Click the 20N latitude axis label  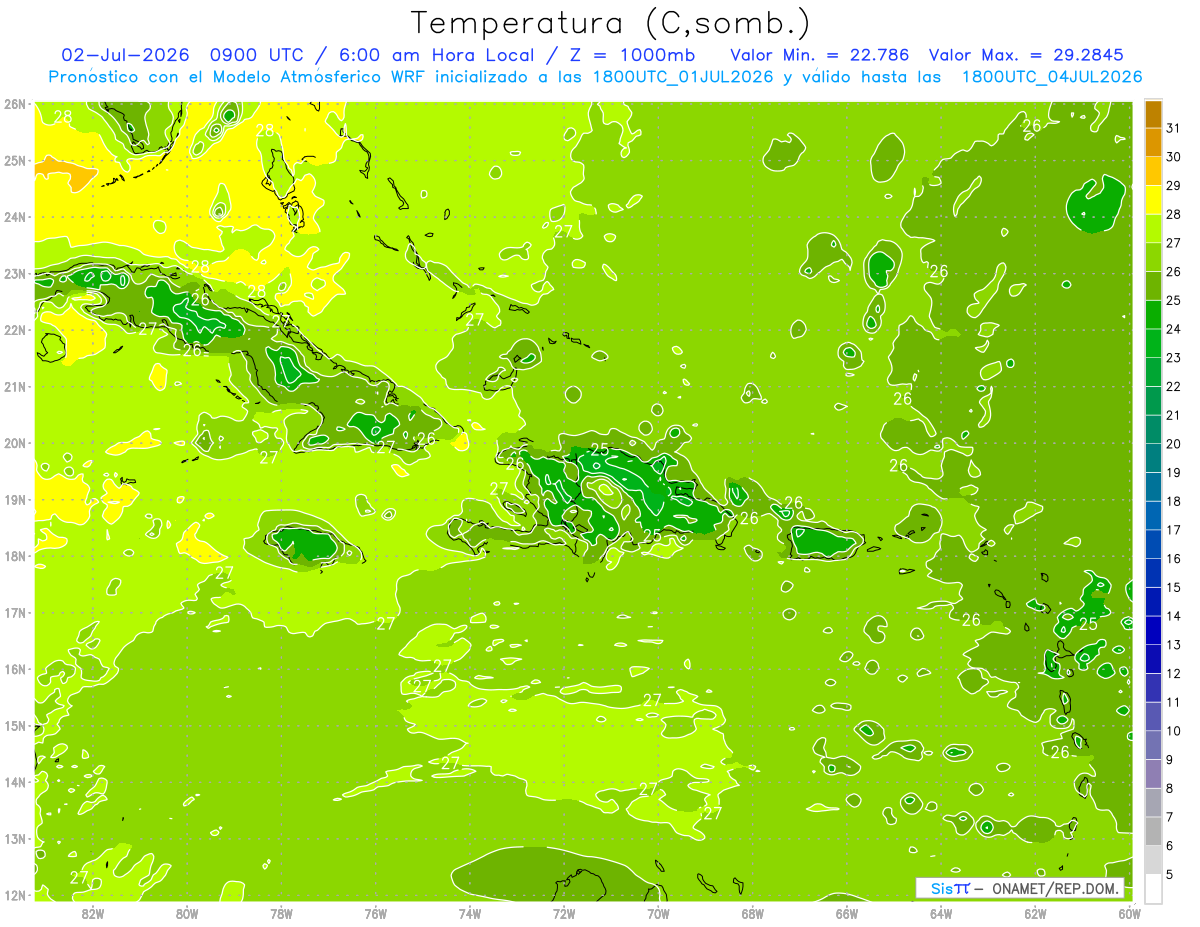(14, 443)
